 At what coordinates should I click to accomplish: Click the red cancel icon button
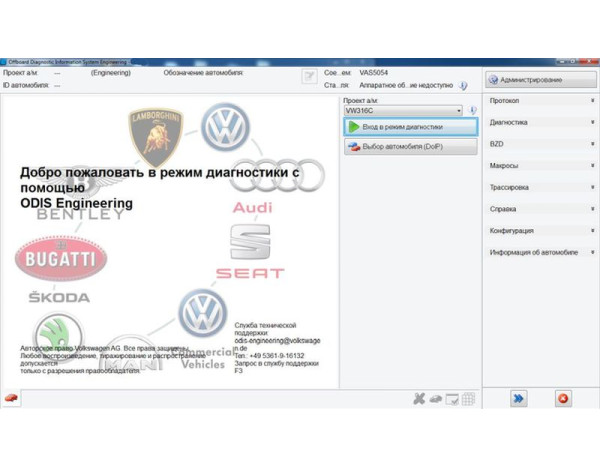[x=563, y=399]
